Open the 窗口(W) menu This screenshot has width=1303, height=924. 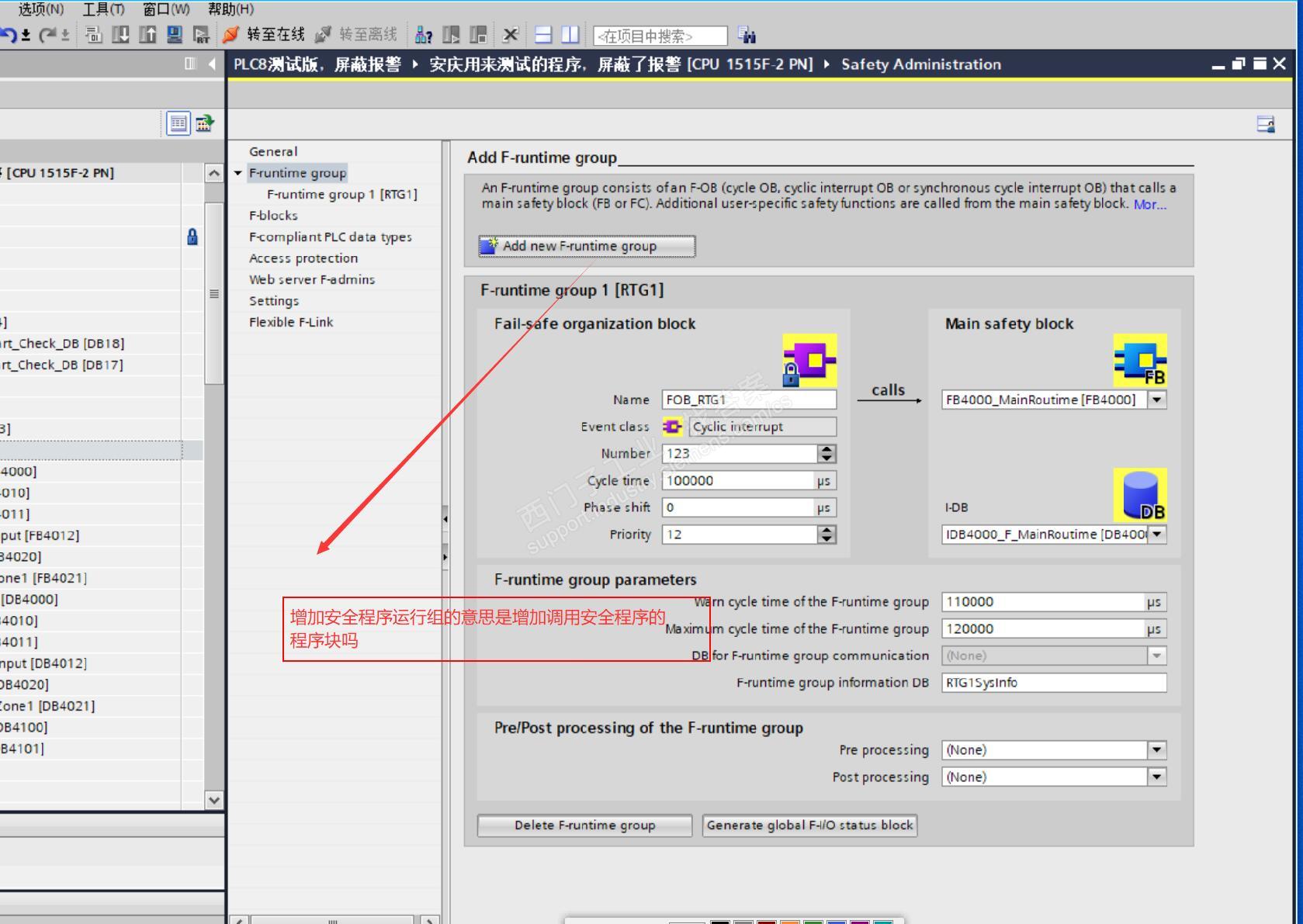166,9
